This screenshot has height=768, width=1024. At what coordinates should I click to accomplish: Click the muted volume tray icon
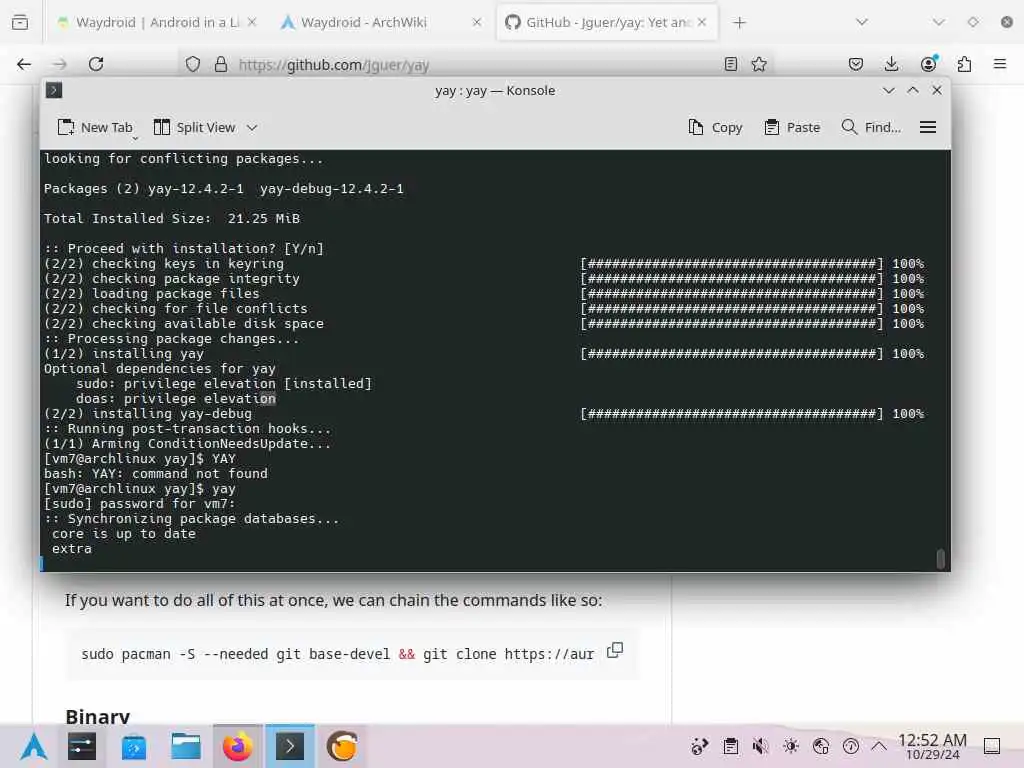pyautogui.click(x=760, y=746)
